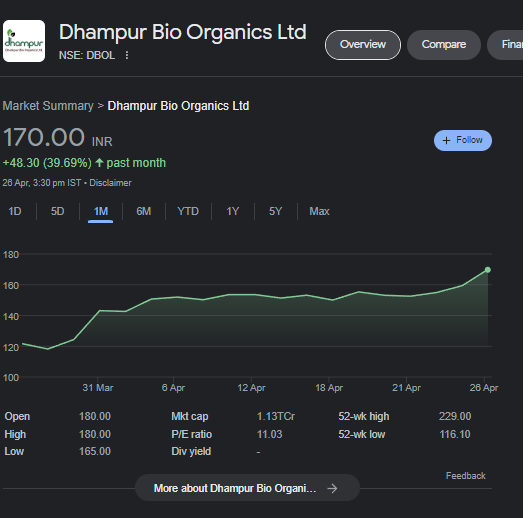Click the Div yield label
528x518 pixels.
coord(191,451)
